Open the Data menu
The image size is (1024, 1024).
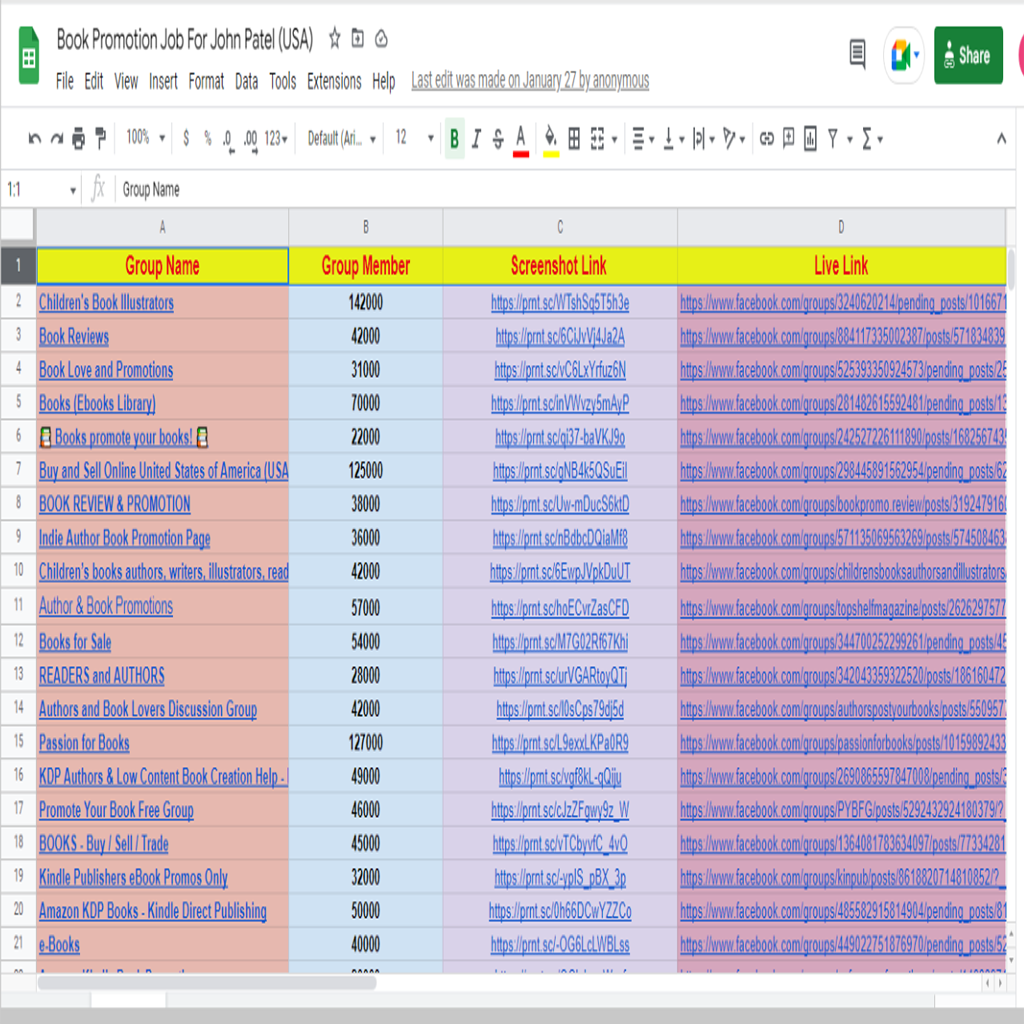246,81
